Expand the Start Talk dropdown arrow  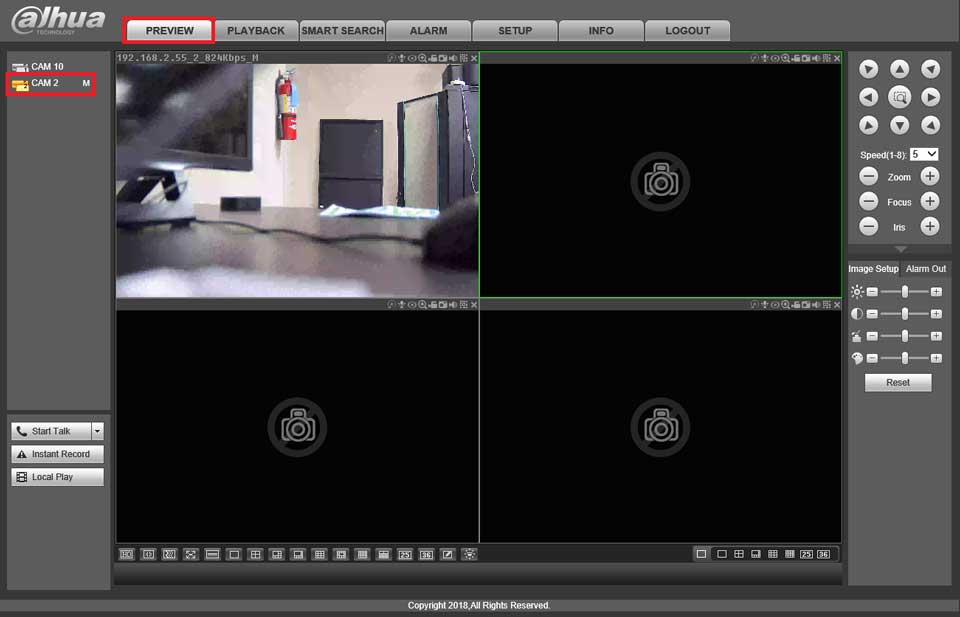97,431
